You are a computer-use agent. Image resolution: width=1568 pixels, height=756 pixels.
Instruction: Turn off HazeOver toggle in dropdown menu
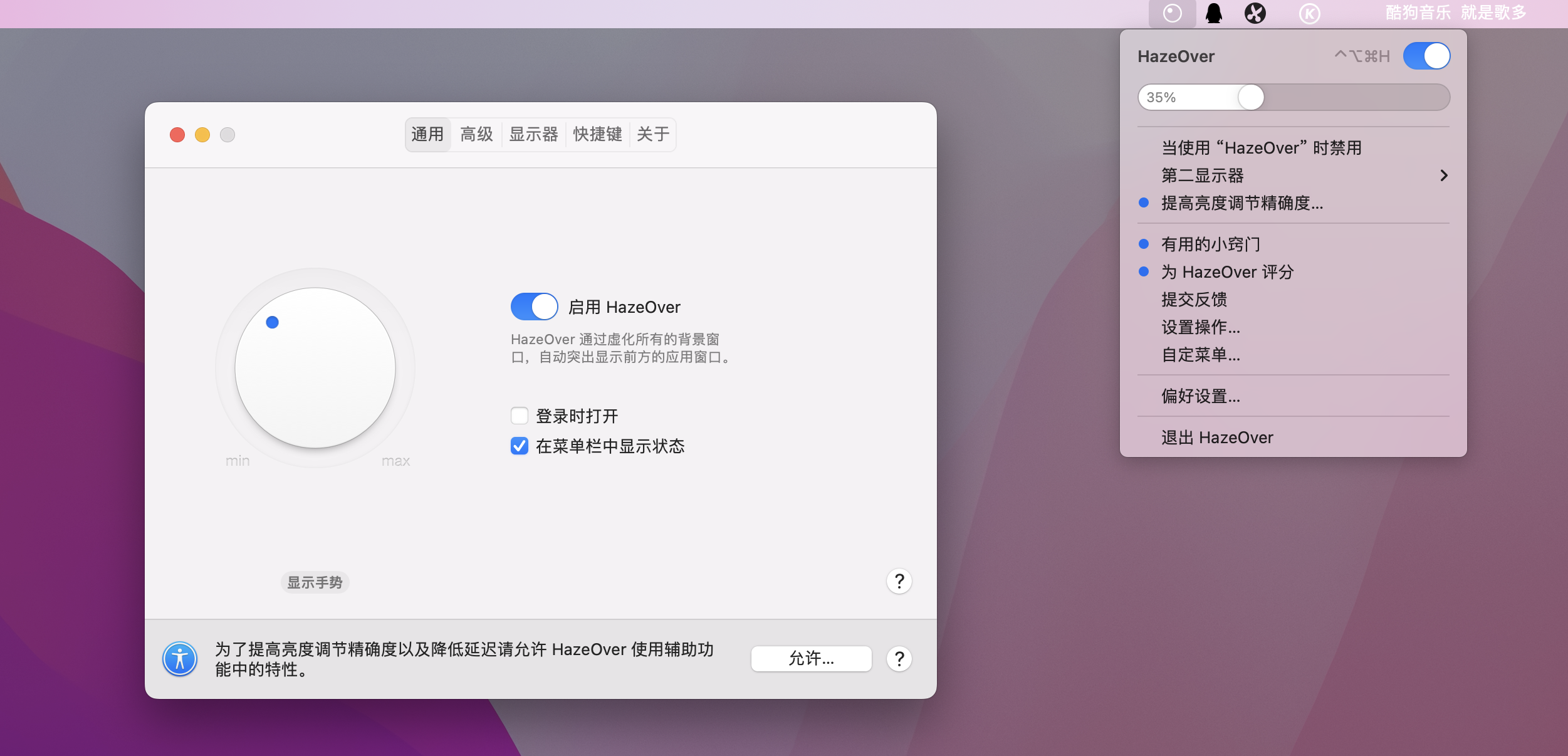(x=1426, y=56)
